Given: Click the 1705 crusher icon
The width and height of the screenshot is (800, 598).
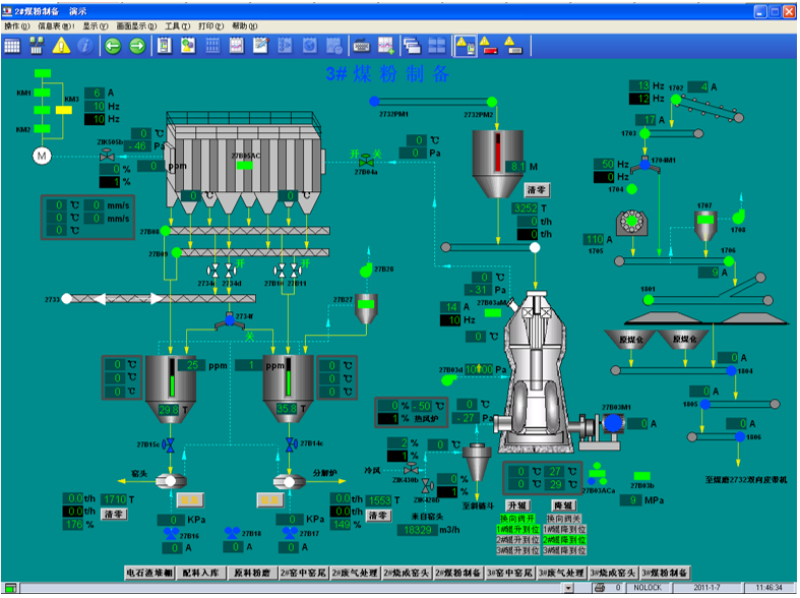Looking at the screenshot, I should pyautogui.click(x=632, y=222).
